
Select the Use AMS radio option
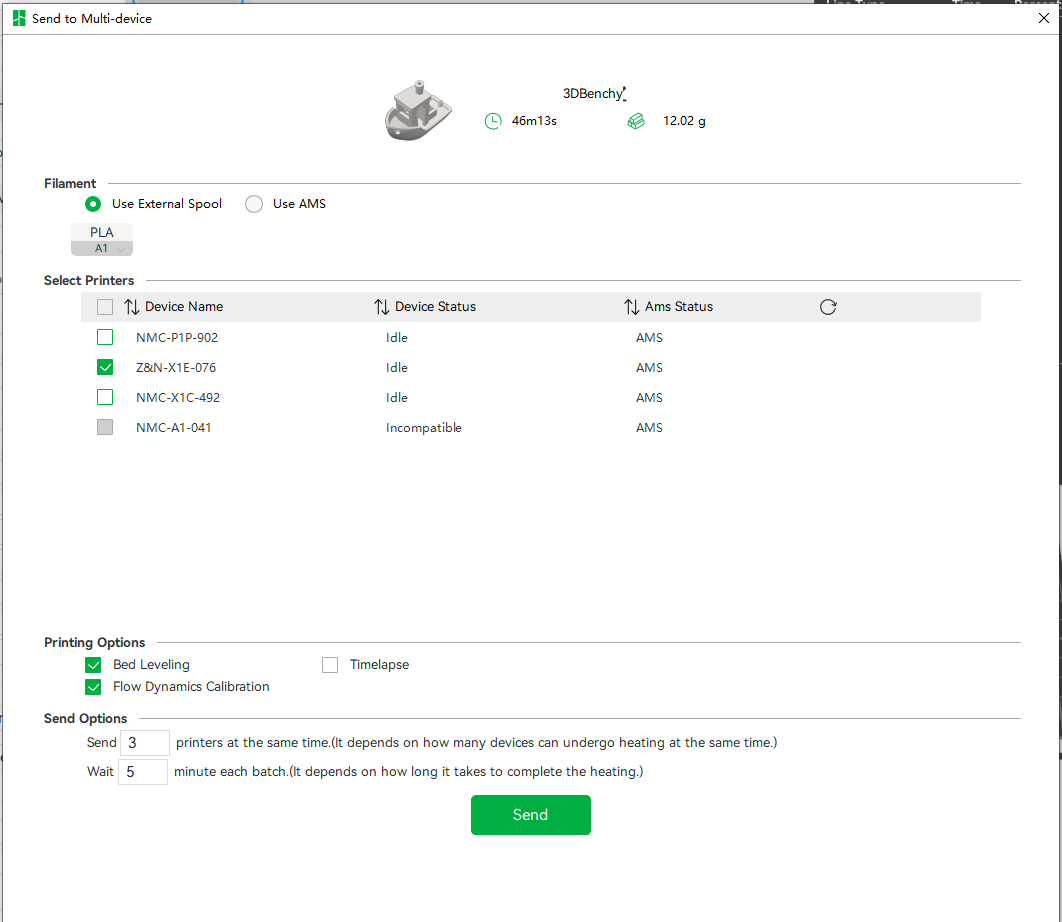pos(254,204)
